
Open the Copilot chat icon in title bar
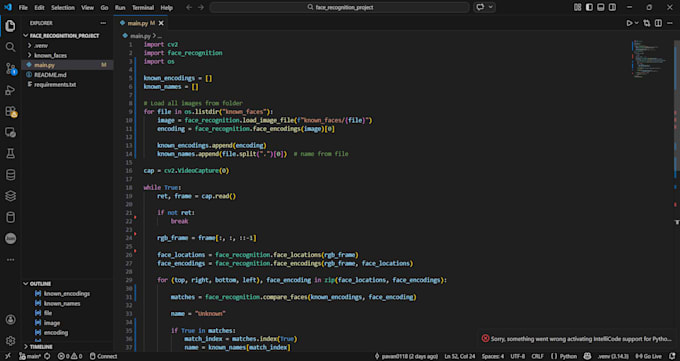(480, 7)
